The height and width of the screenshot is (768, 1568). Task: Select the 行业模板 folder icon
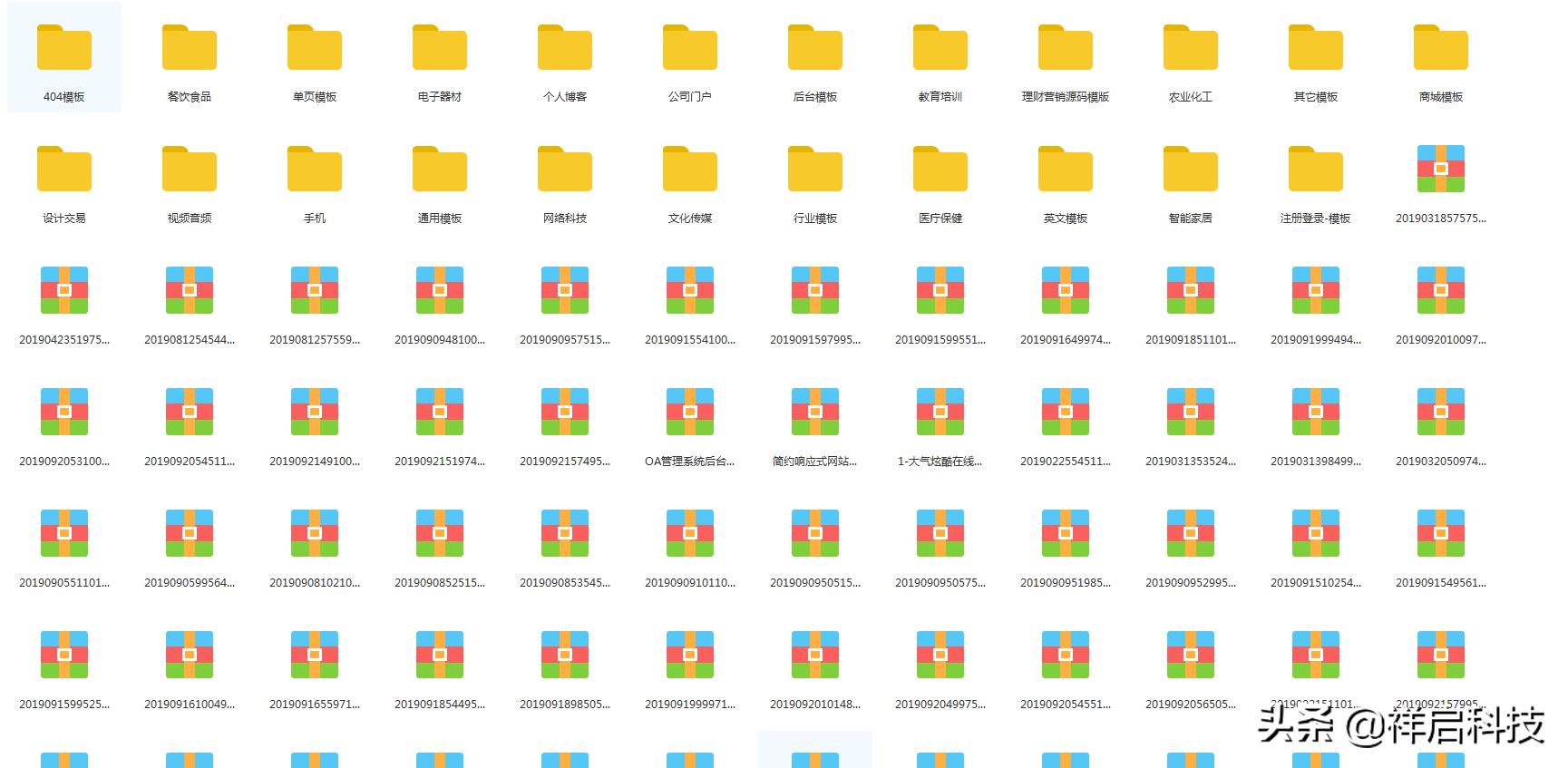click(815, 170)
